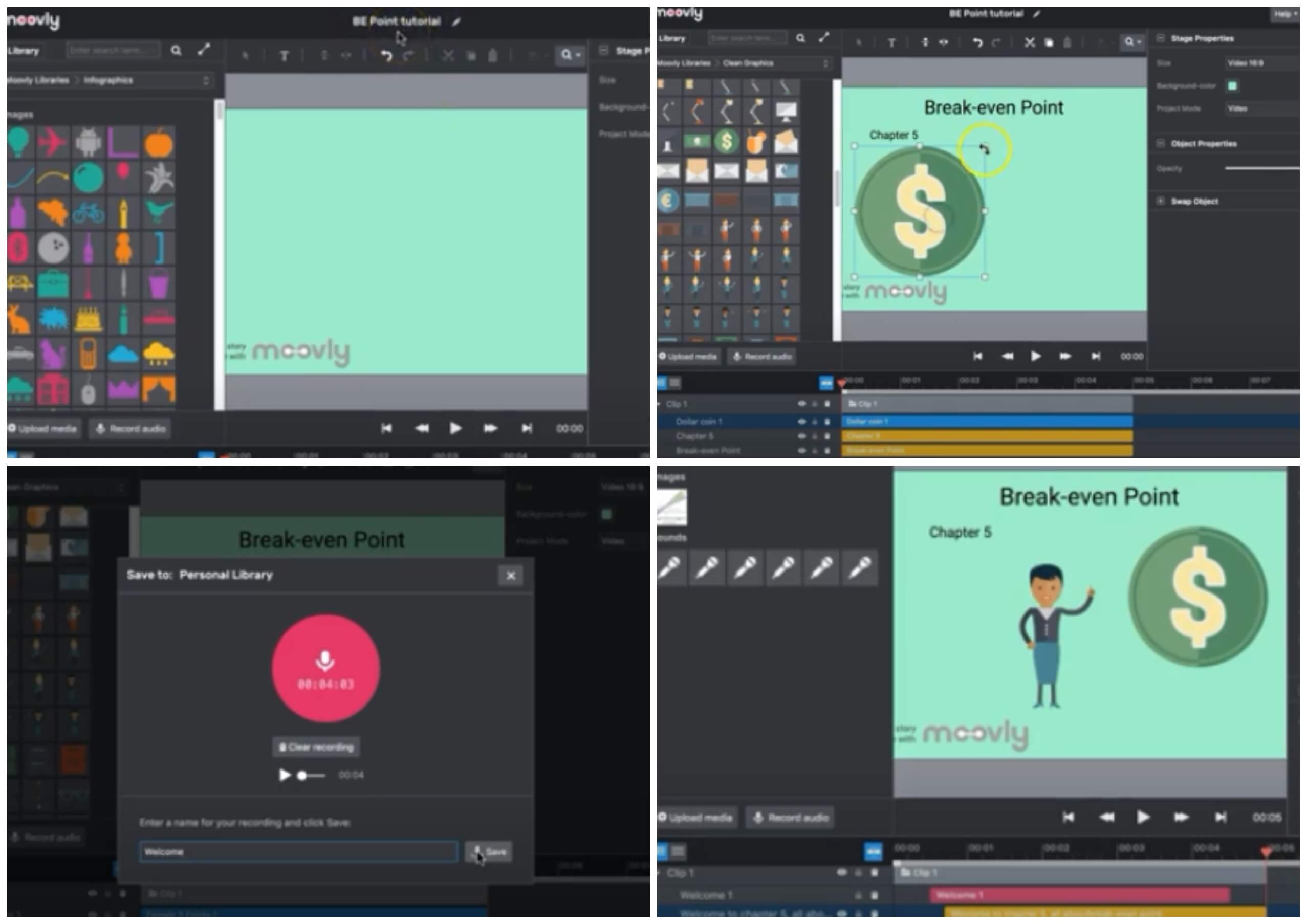Screen dimensions: 1307x924
Task: Pick the green dollar coin in the Clean Graphics library
Action: 726,141
